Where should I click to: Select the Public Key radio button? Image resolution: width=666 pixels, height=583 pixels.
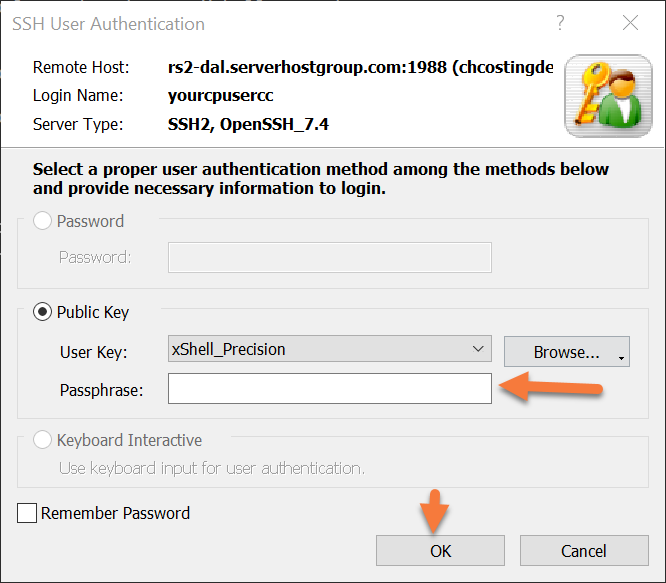point(43,312)
